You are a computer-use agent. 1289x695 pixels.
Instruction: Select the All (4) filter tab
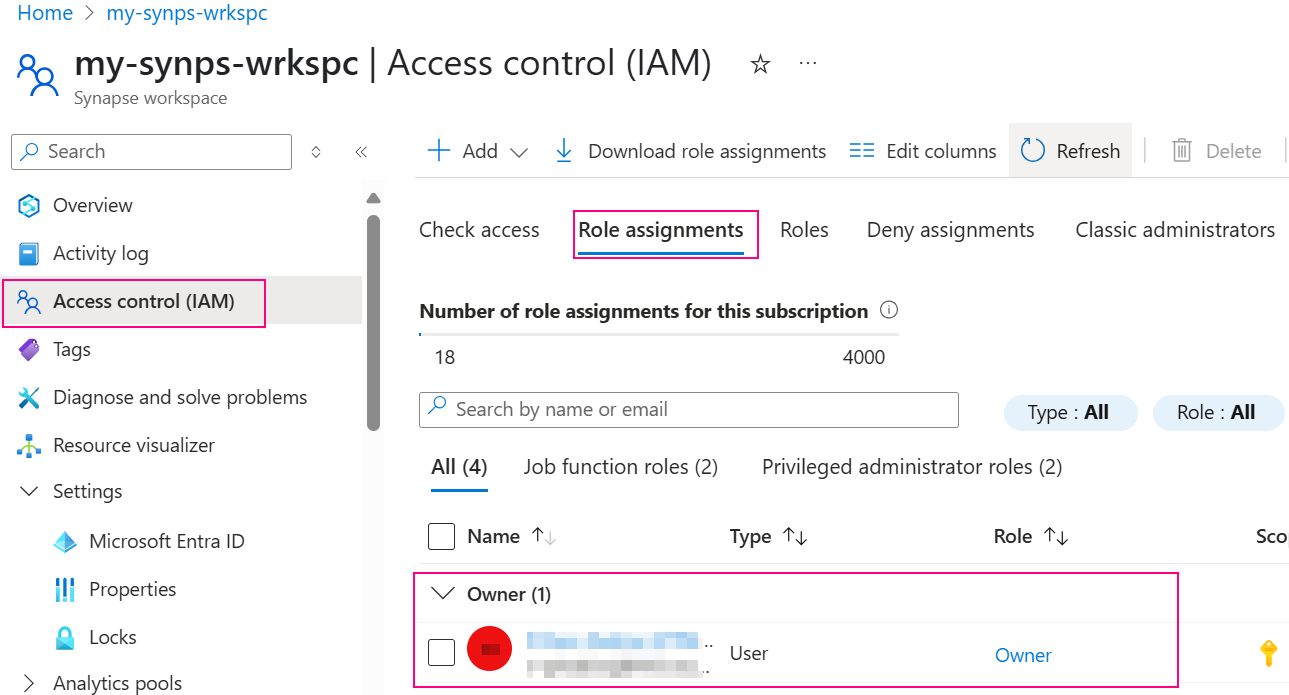[459, 467]
